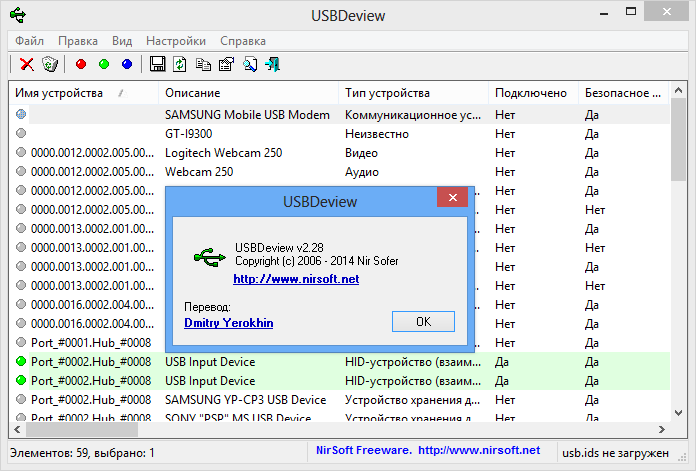This screenshot has height=471, width=696.
Task: Click the Аудио device type cell
Action: pyautogui.click(x=362, y=172)
